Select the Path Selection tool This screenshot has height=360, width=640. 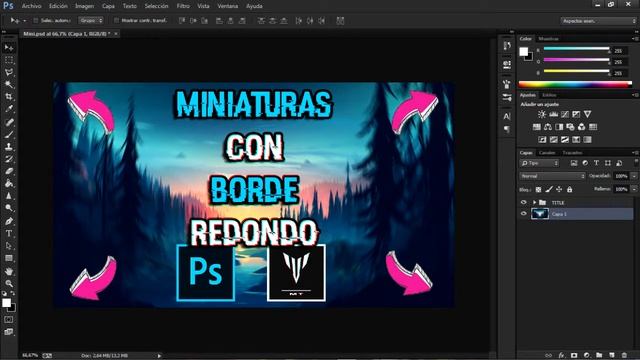pyautogui.click(x=9, y=246)
